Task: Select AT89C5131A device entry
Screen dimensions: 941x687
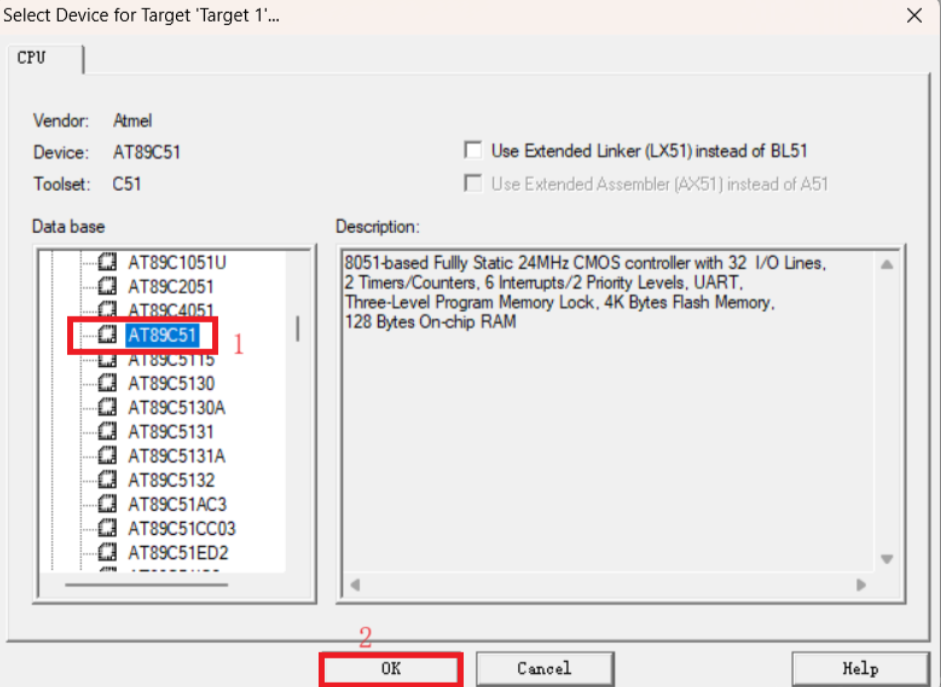Action: [x=176, y=456]
